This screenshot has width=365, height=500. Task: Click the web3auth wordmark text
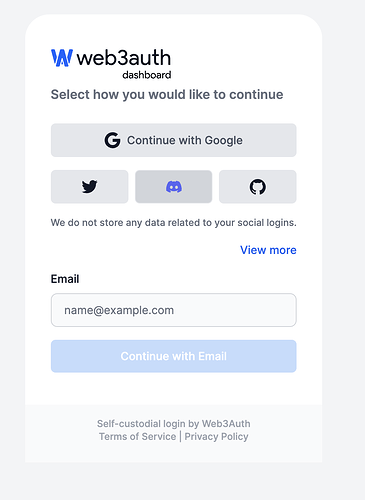click(124, 58)
